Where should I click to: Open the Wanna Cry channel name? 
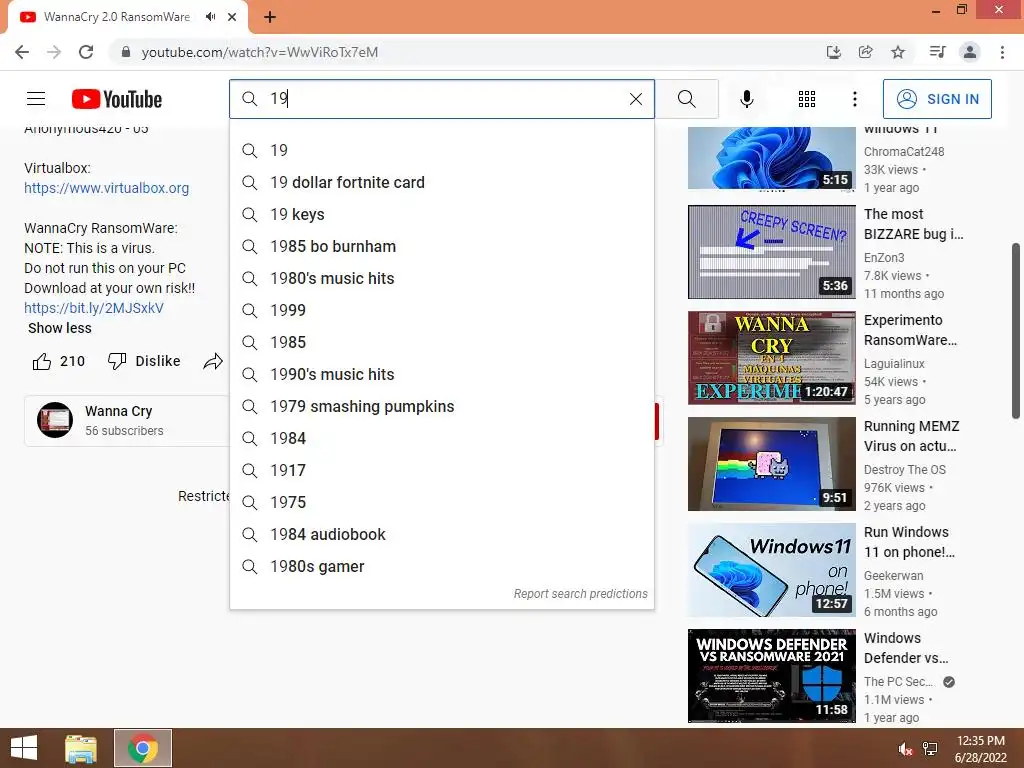[x=118, y=411]
